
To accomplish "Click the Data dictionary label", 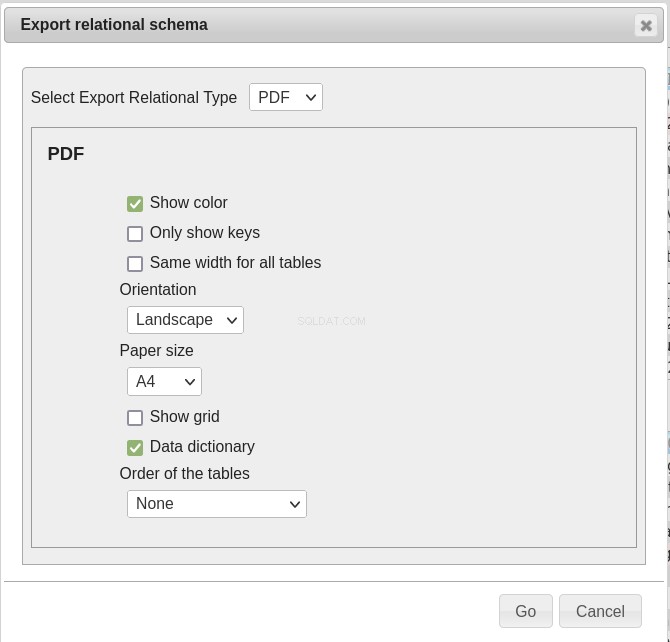I will tap(202, 446).
